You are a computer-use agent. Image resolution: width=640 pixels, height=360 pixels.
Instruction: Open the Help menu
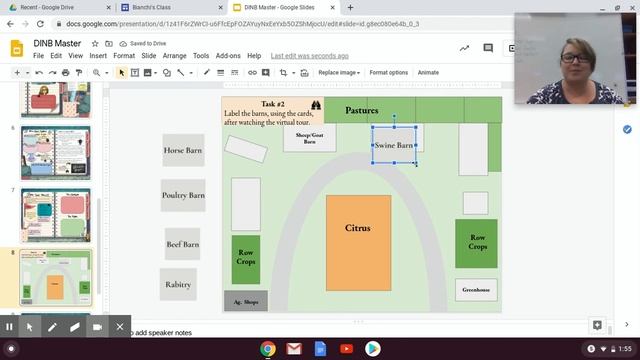pyautogui.click(x=254, y=56)
